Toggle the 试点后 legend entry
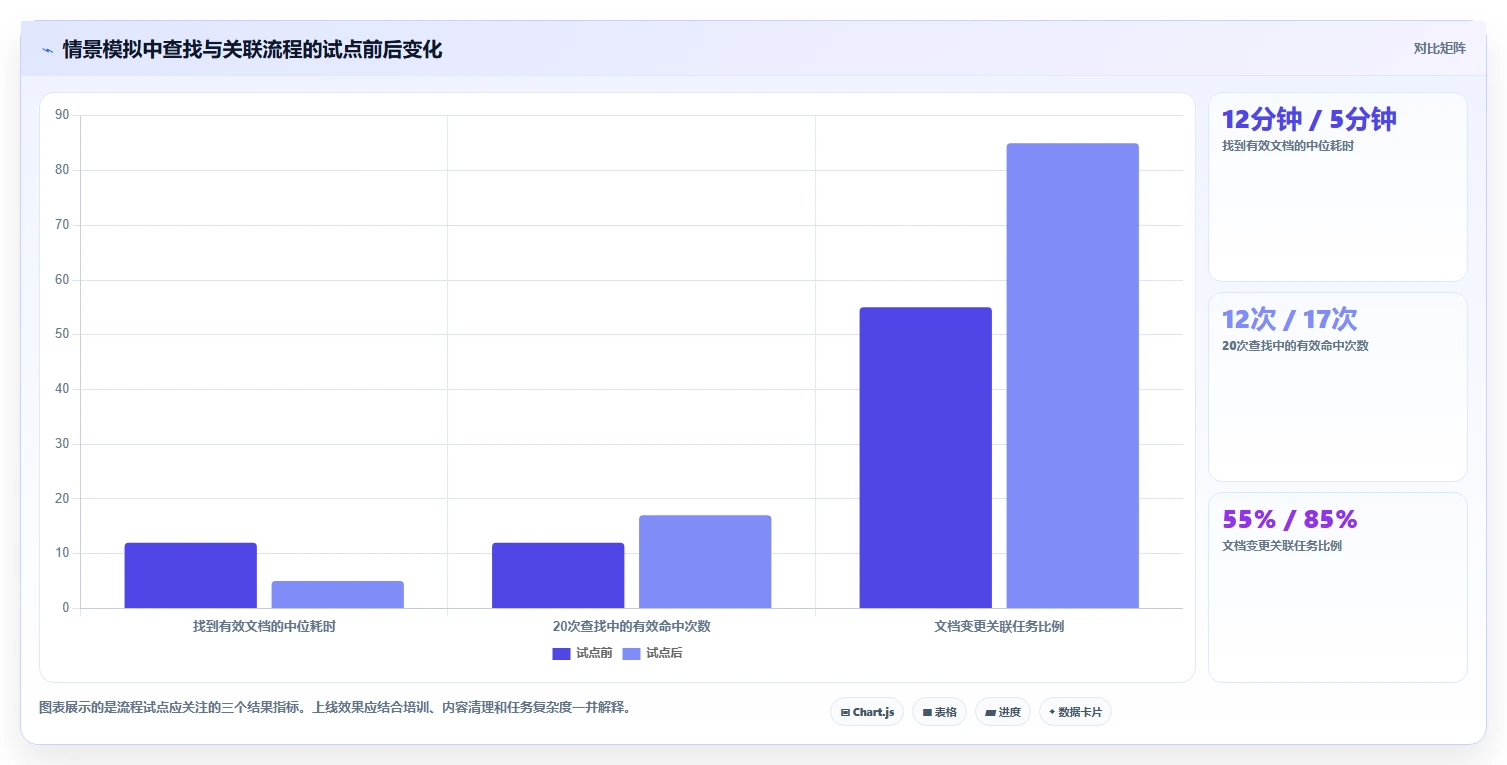Image resolution: width=1507 pixels, height=765 pixels. coord(652,653)
